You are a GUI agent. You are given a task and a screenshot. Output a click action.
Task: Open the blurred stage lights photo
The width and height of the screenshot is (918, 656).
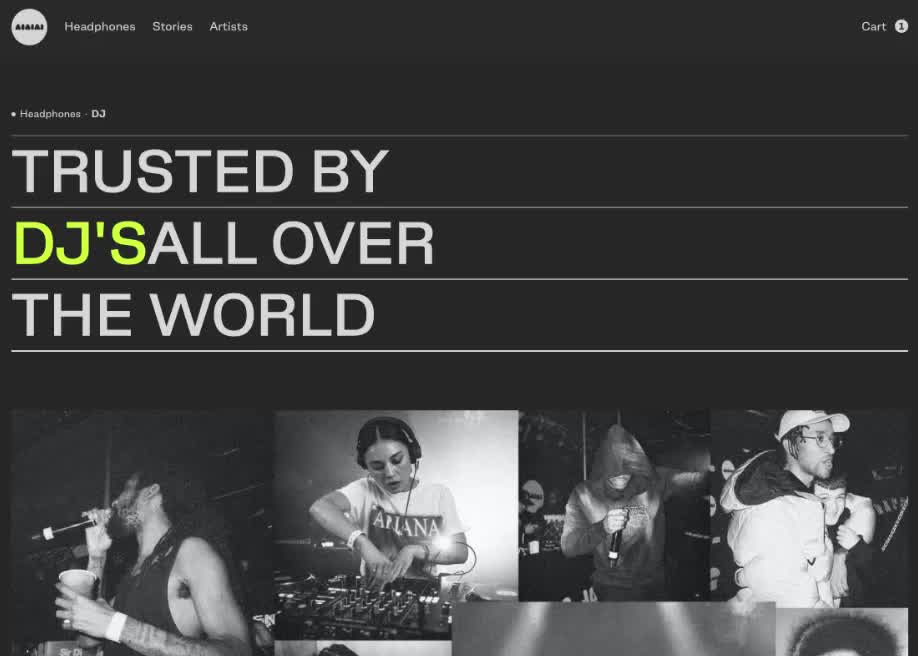tap(614, 628)
